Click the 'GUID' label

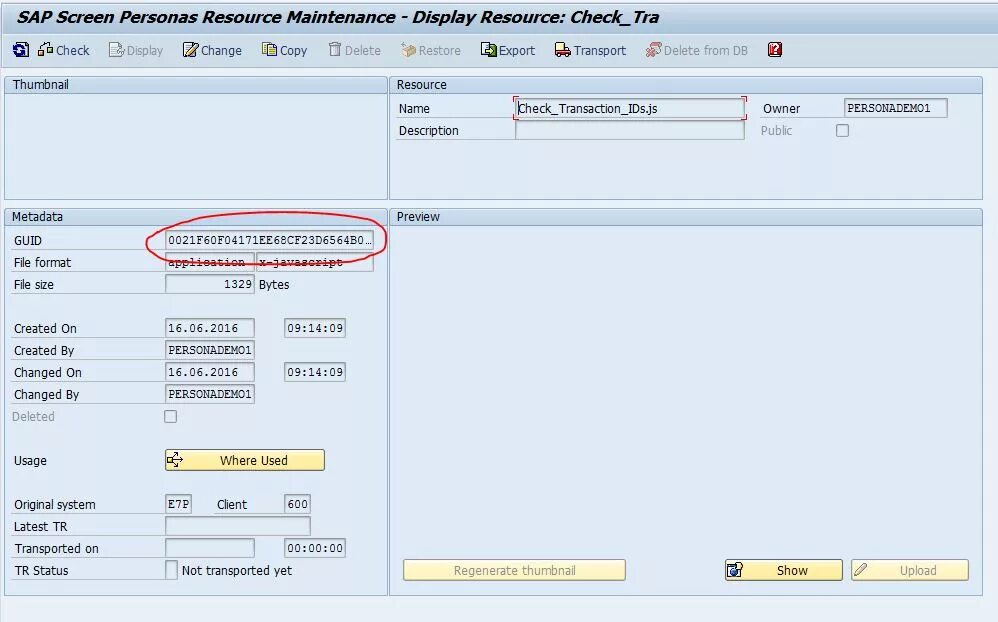pyautogui.click(x=28, y=241)
